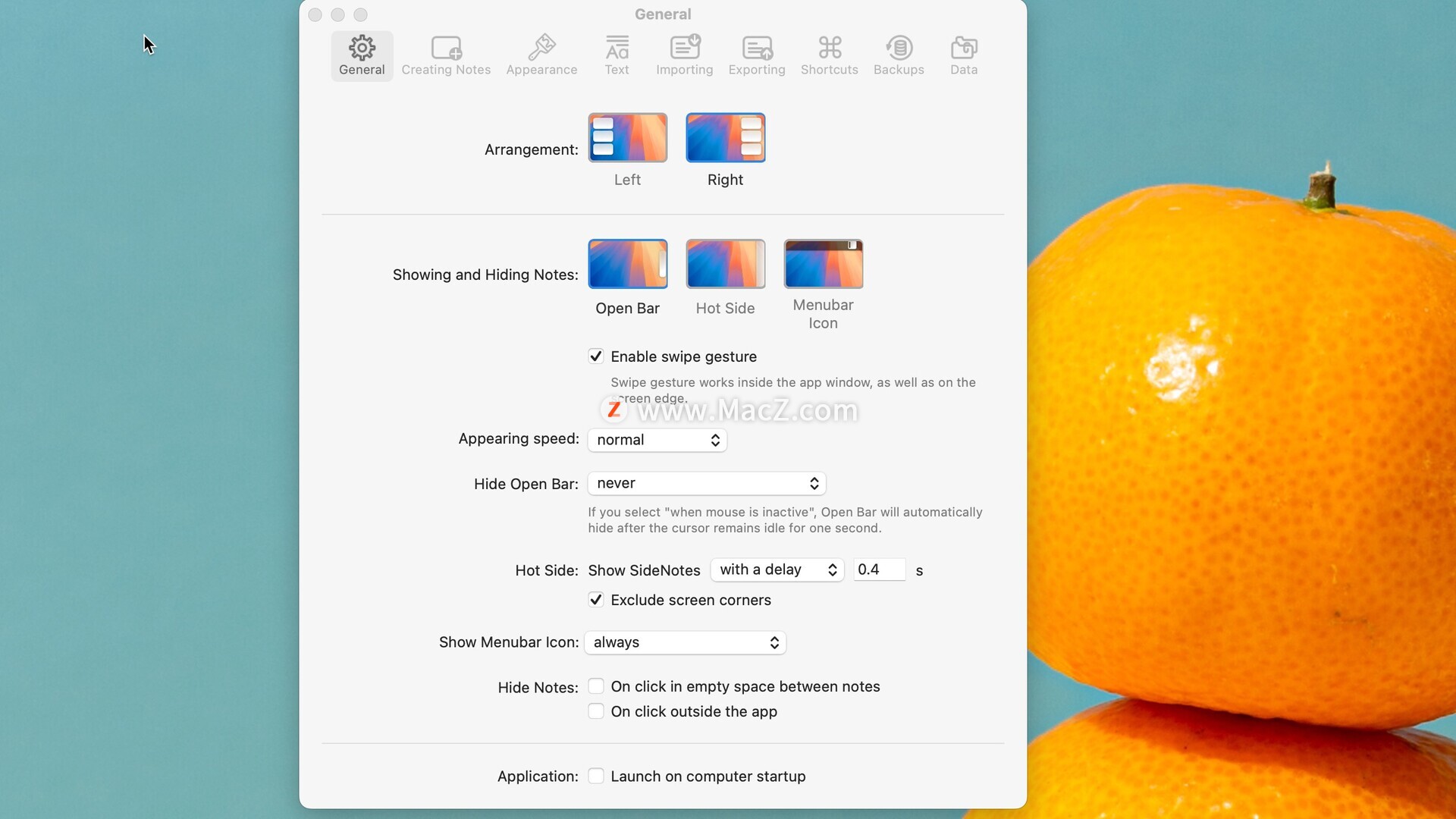Click the Open Bar label text
1456x819 pixels.
627,309
